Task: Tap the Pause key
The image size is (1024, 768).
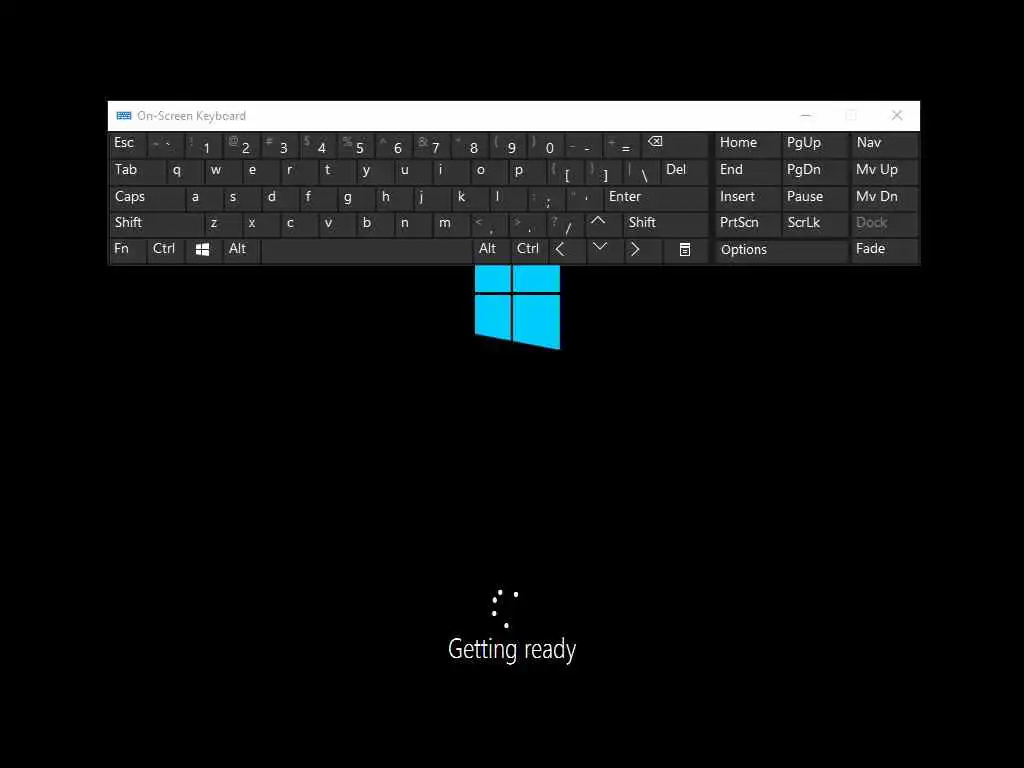Action: [814, 197]
